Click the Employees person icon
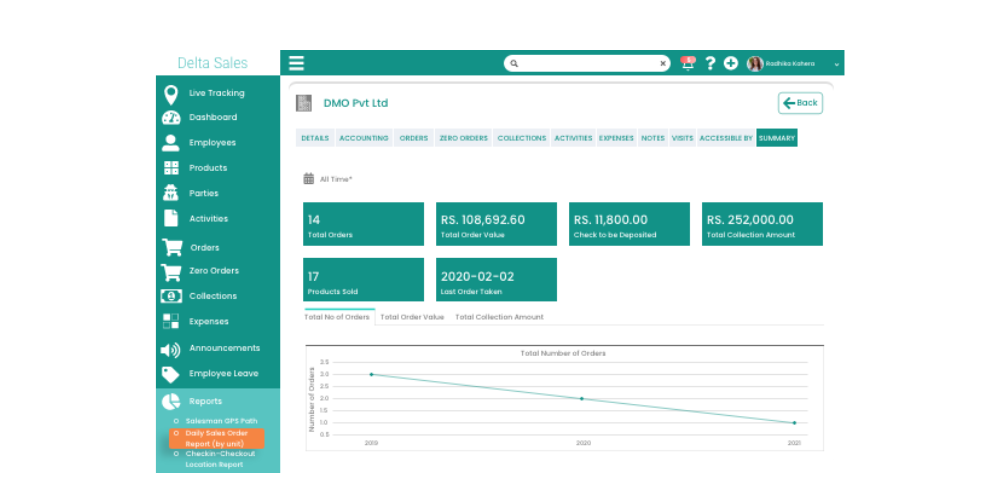This screenshot has width=1000, height=500. [170, 143]
